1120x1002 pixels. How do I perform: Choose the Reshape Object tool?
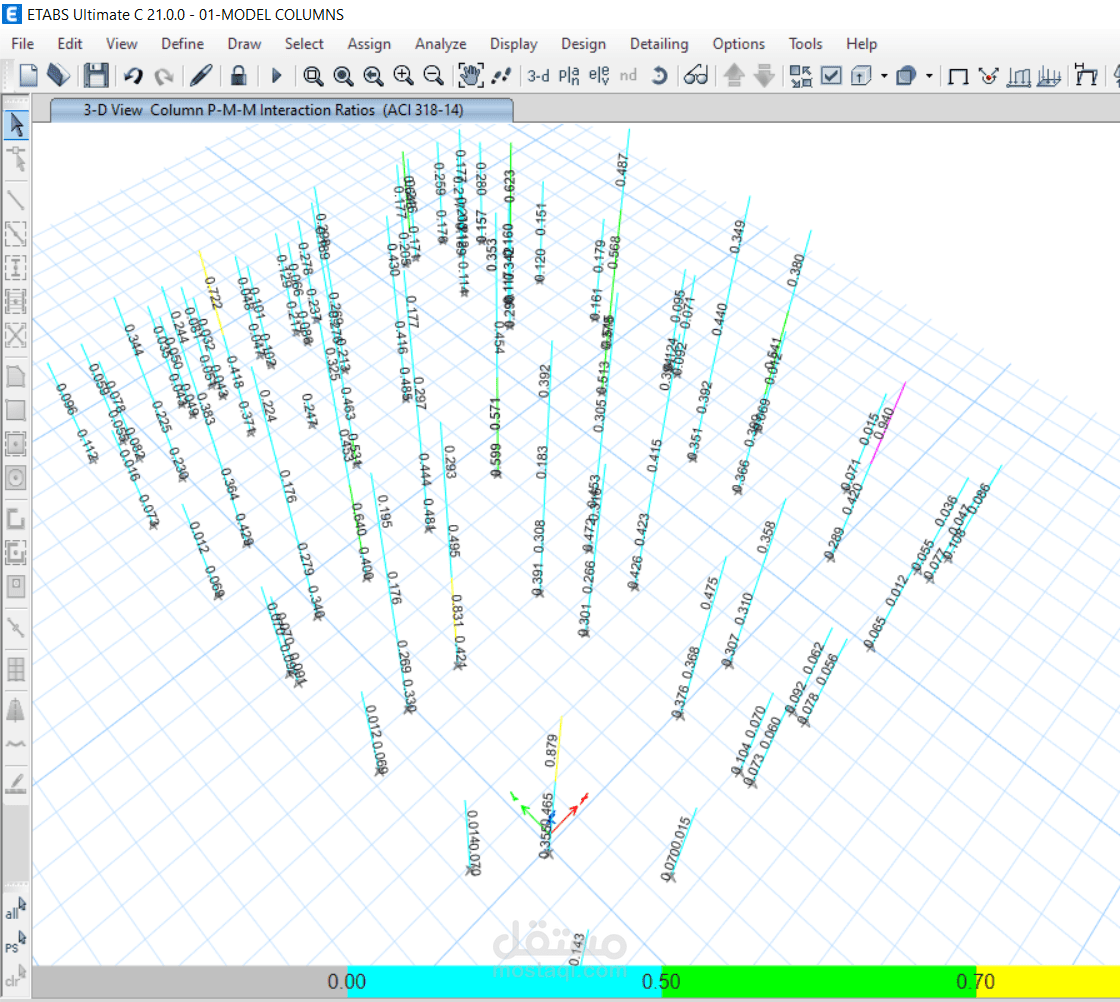(x=16, y=159)
